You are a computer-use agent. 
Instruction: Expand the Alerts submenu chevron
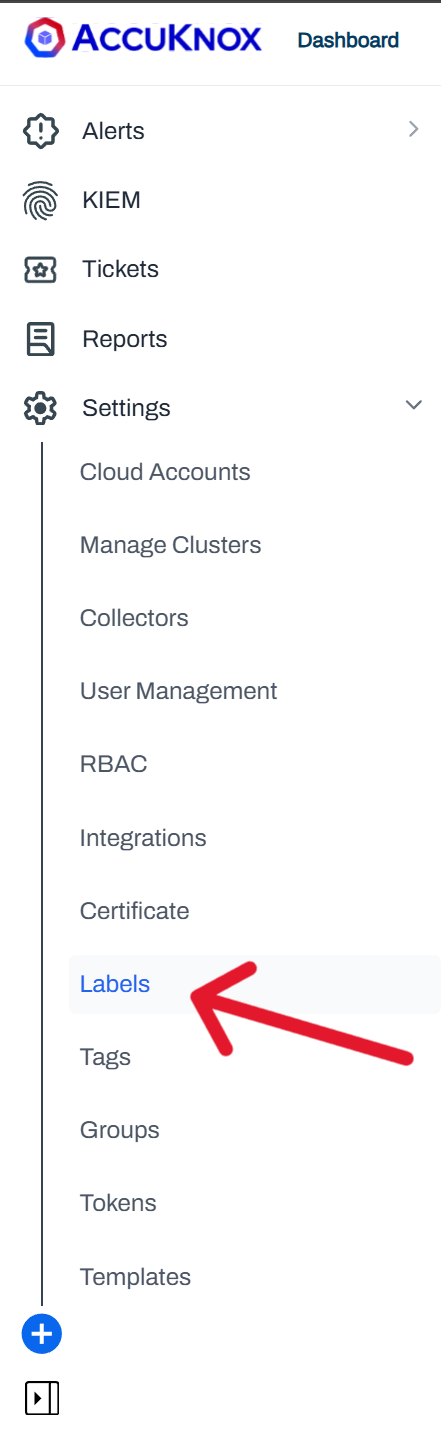tap(413, 129)
